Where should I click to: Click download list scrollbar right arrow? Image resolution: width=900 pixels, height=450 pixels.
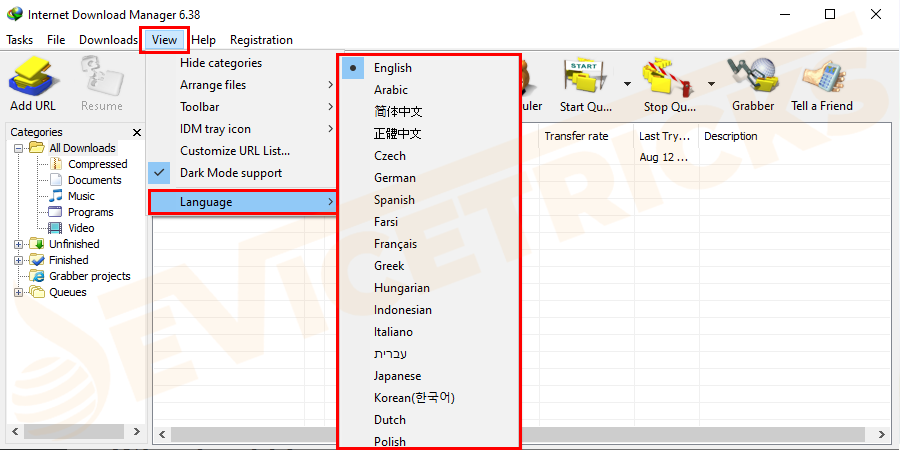(x=882, y=435)
